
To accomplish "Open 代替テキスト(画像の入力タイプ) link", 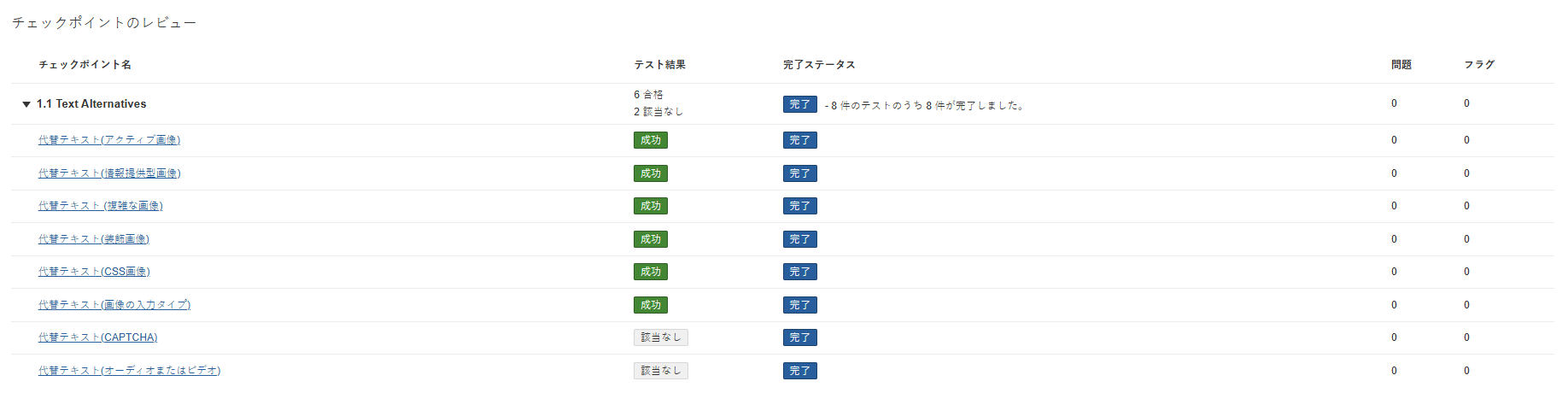I will pyautogui.click(x=114, y=305).
